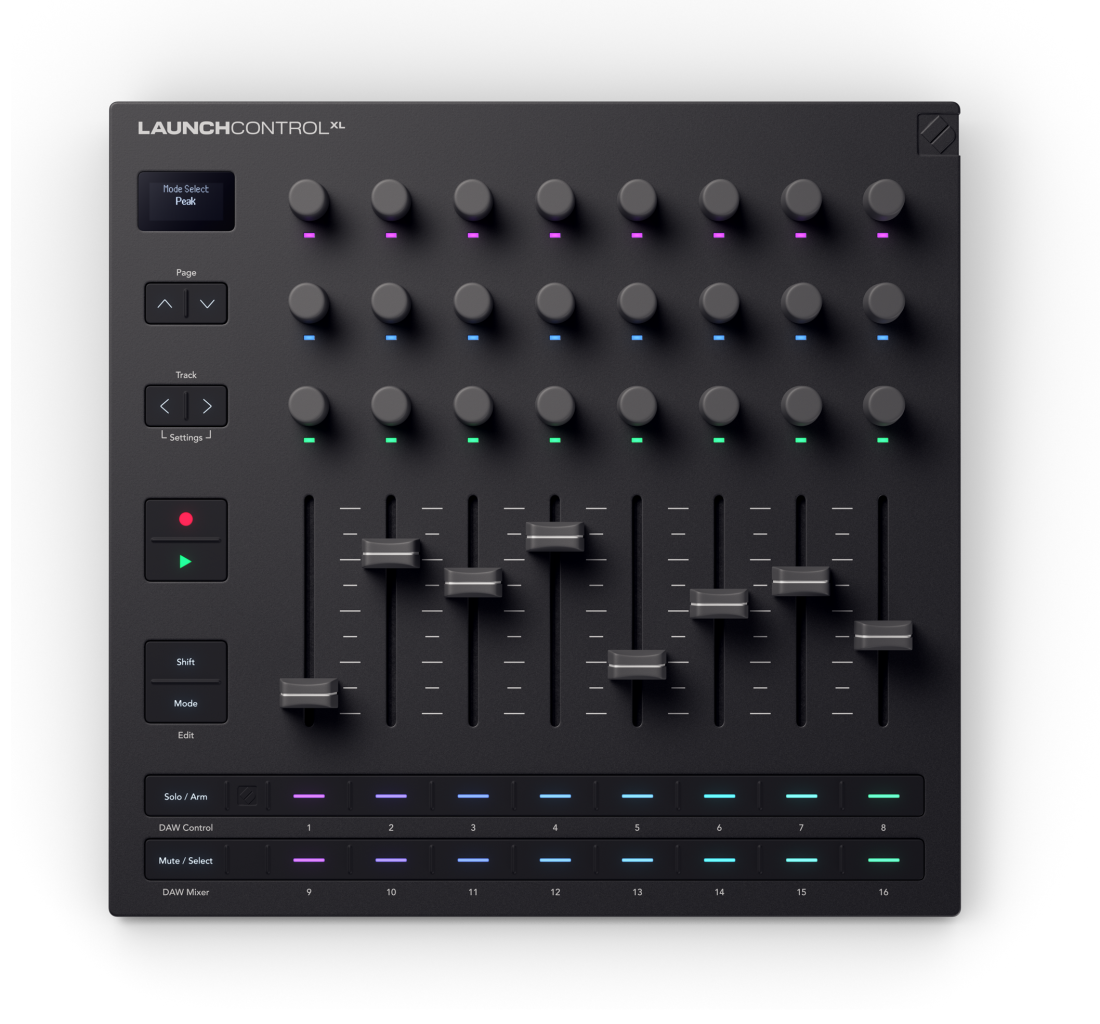The image size is (1100, 1024).
Task: Grab the fader cap above pad 5
Action: [637, 665]
